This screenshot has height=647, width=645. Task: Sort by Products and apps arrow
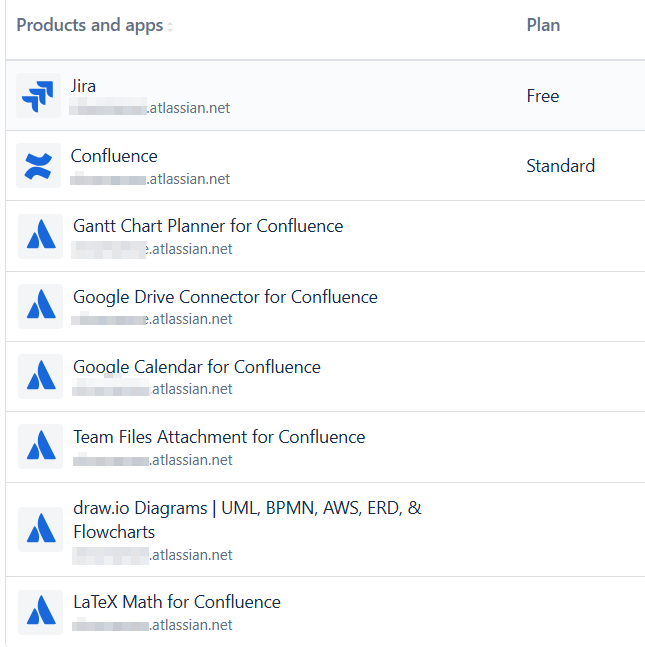point(170,26)
